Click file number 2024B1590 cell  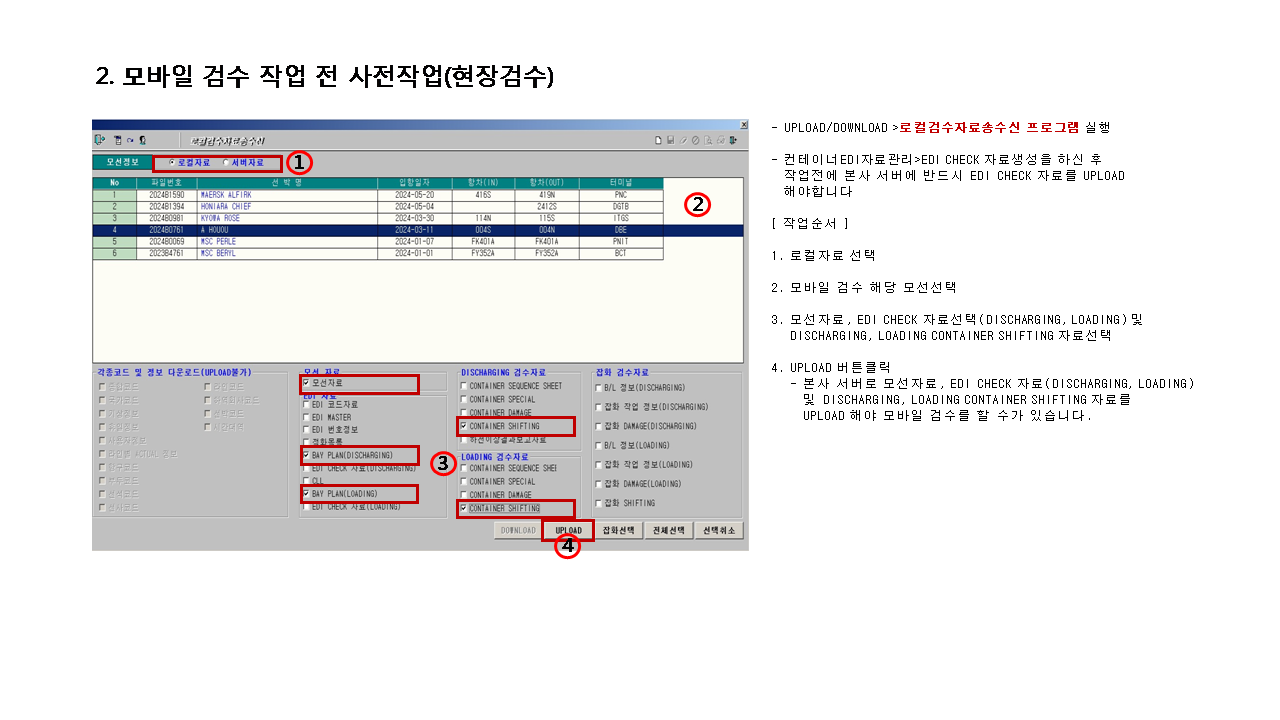167,195
